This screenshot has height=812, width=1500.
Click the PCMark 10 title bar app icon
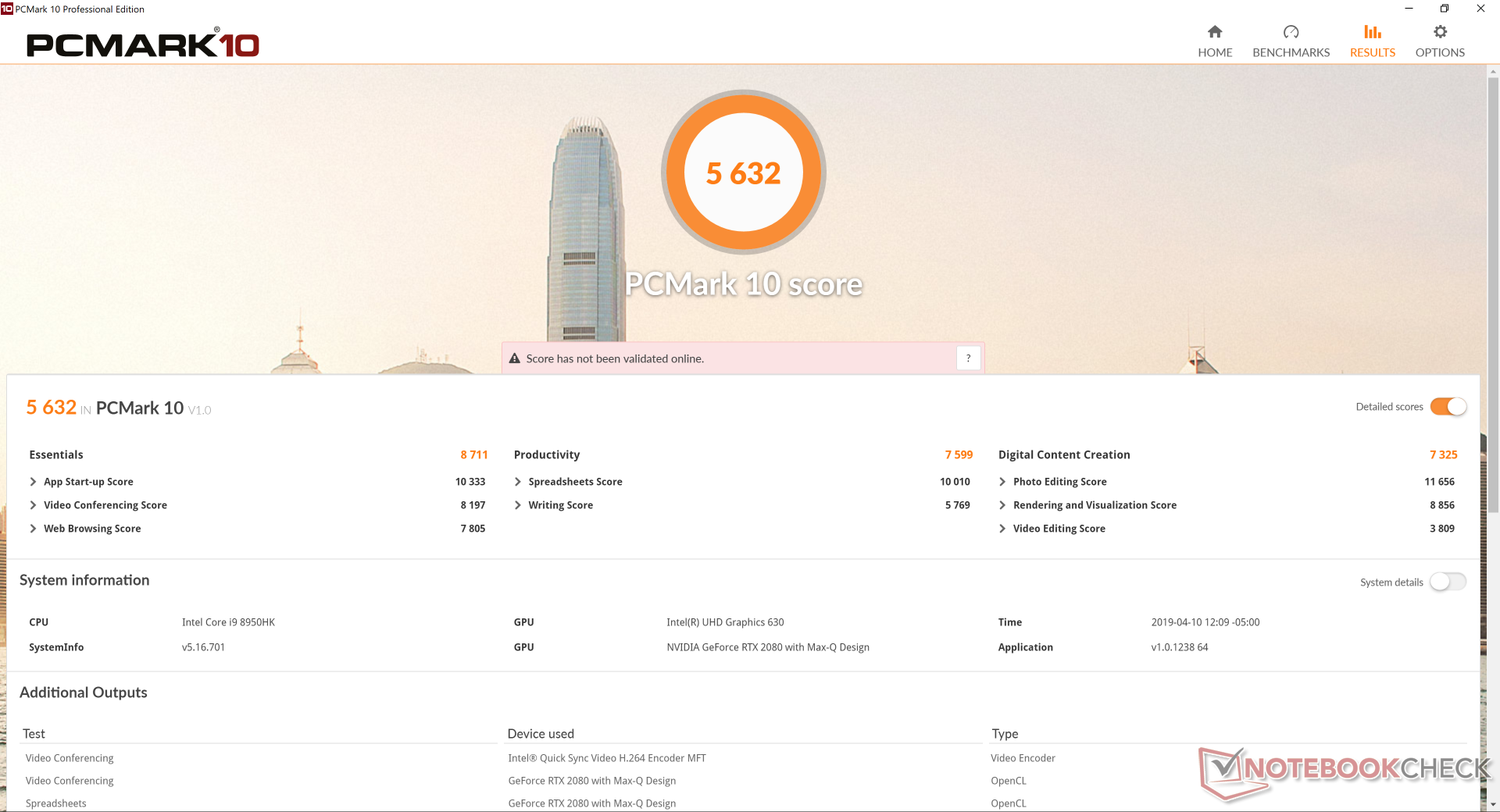7,9
